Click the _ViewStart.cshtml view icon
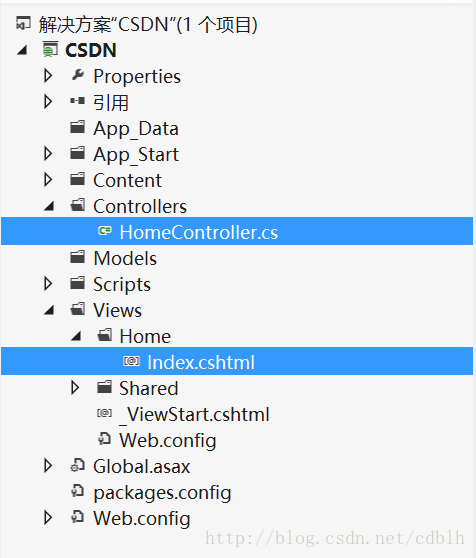This screenshot has height=558, width=476. click(105, 413)
